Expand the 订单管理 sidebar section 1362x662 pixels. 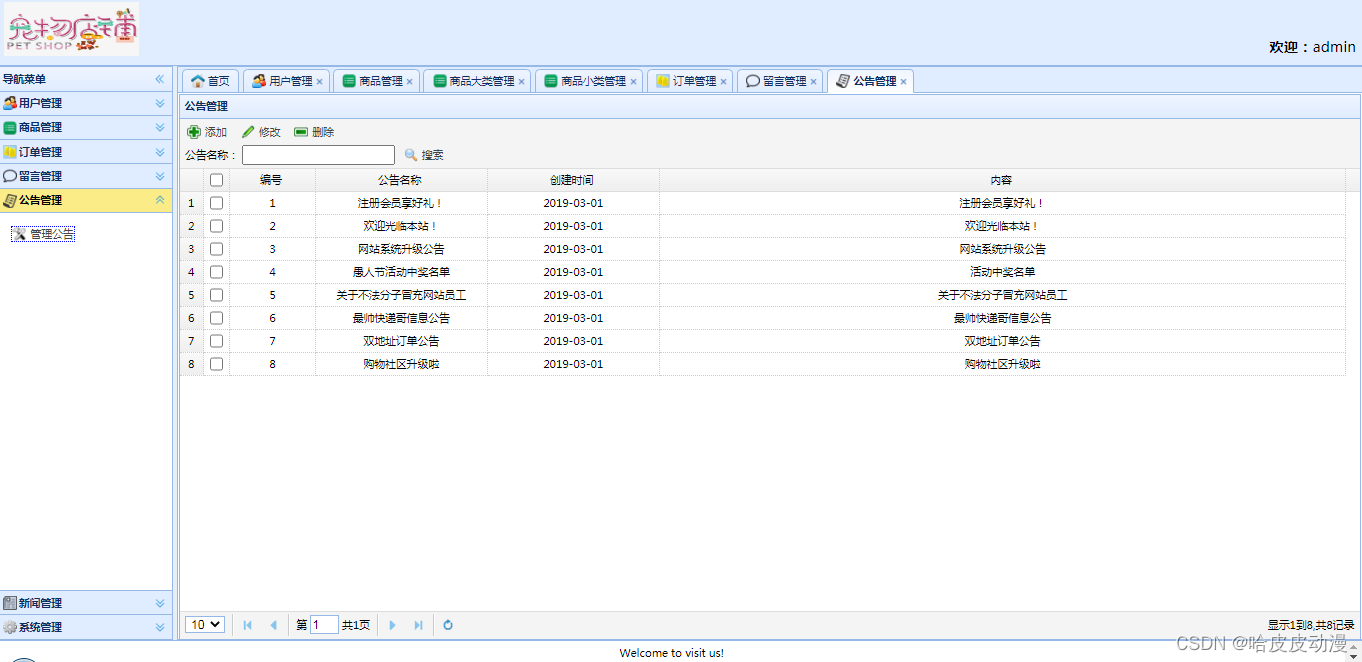point(159,152)
